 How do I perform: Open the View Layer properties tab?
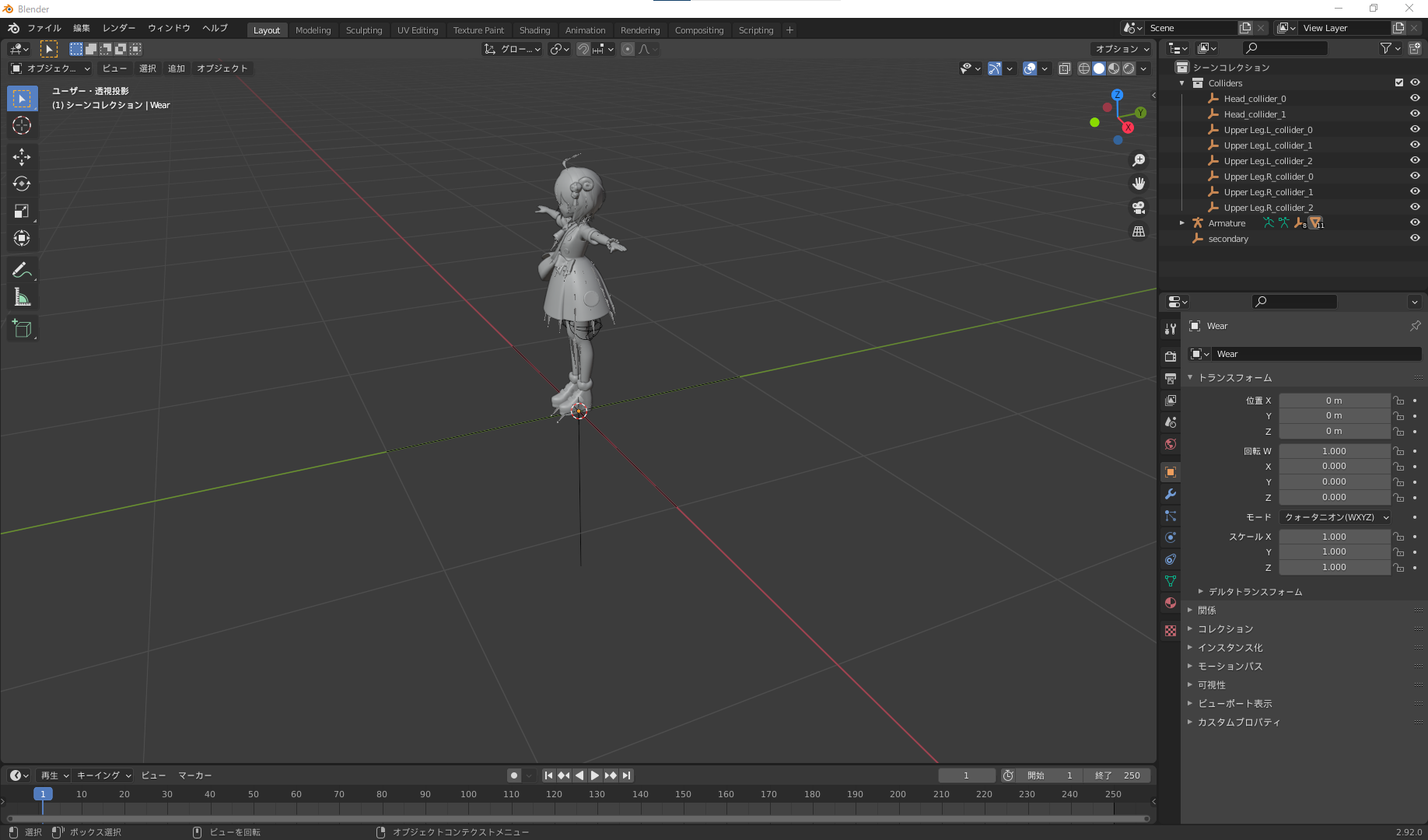point(1171,400)
